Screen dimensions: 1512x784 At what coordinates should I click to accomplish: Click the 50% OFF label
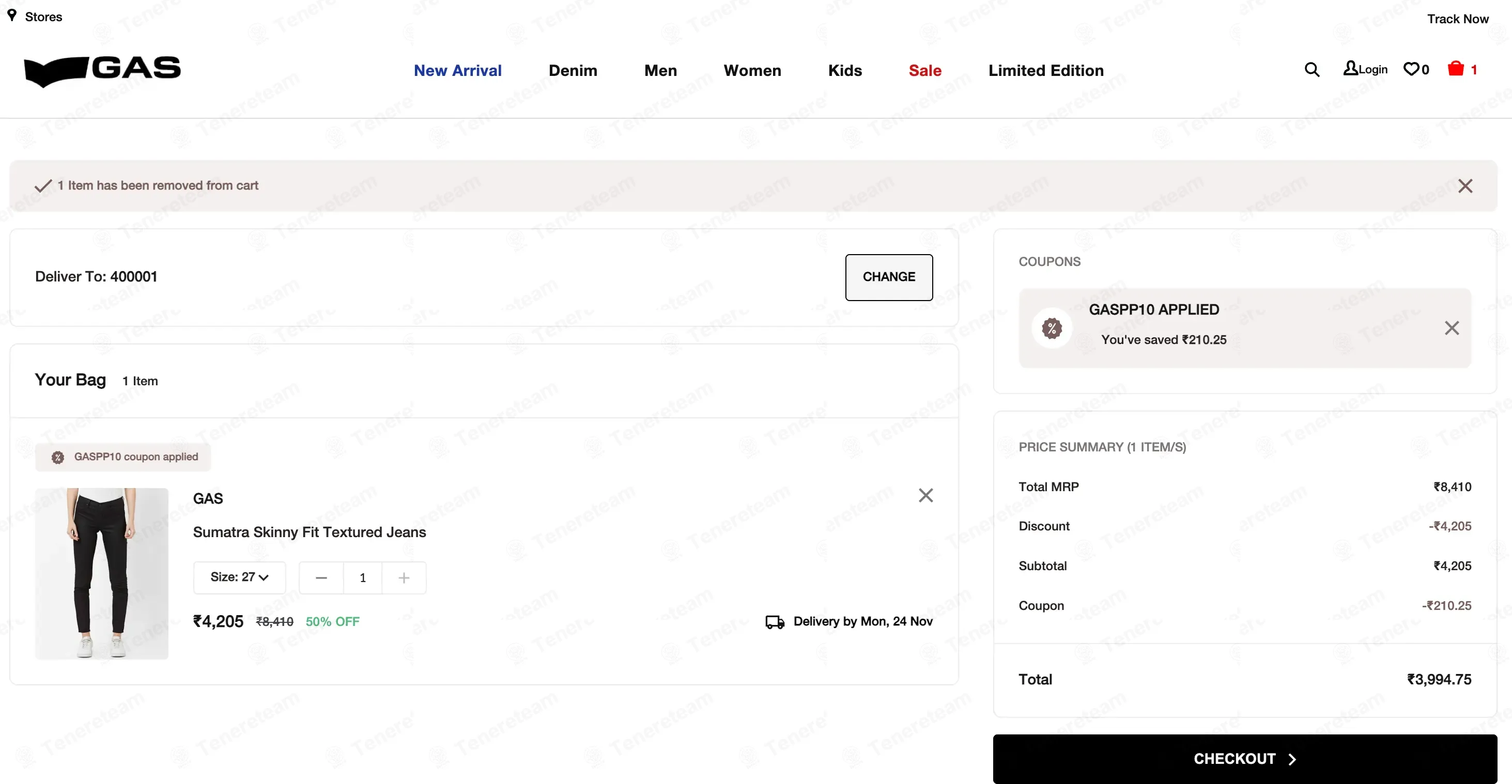click(332, 621)
